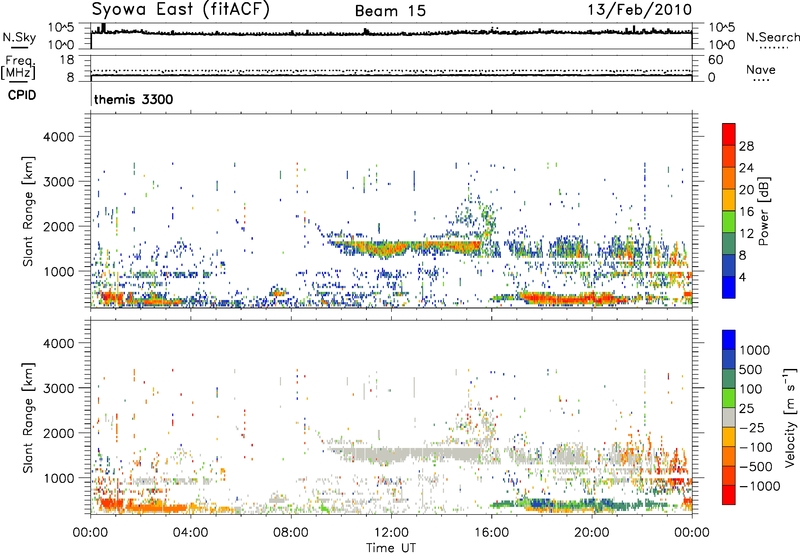Select the 'CPID' row label

click(22, 95)
